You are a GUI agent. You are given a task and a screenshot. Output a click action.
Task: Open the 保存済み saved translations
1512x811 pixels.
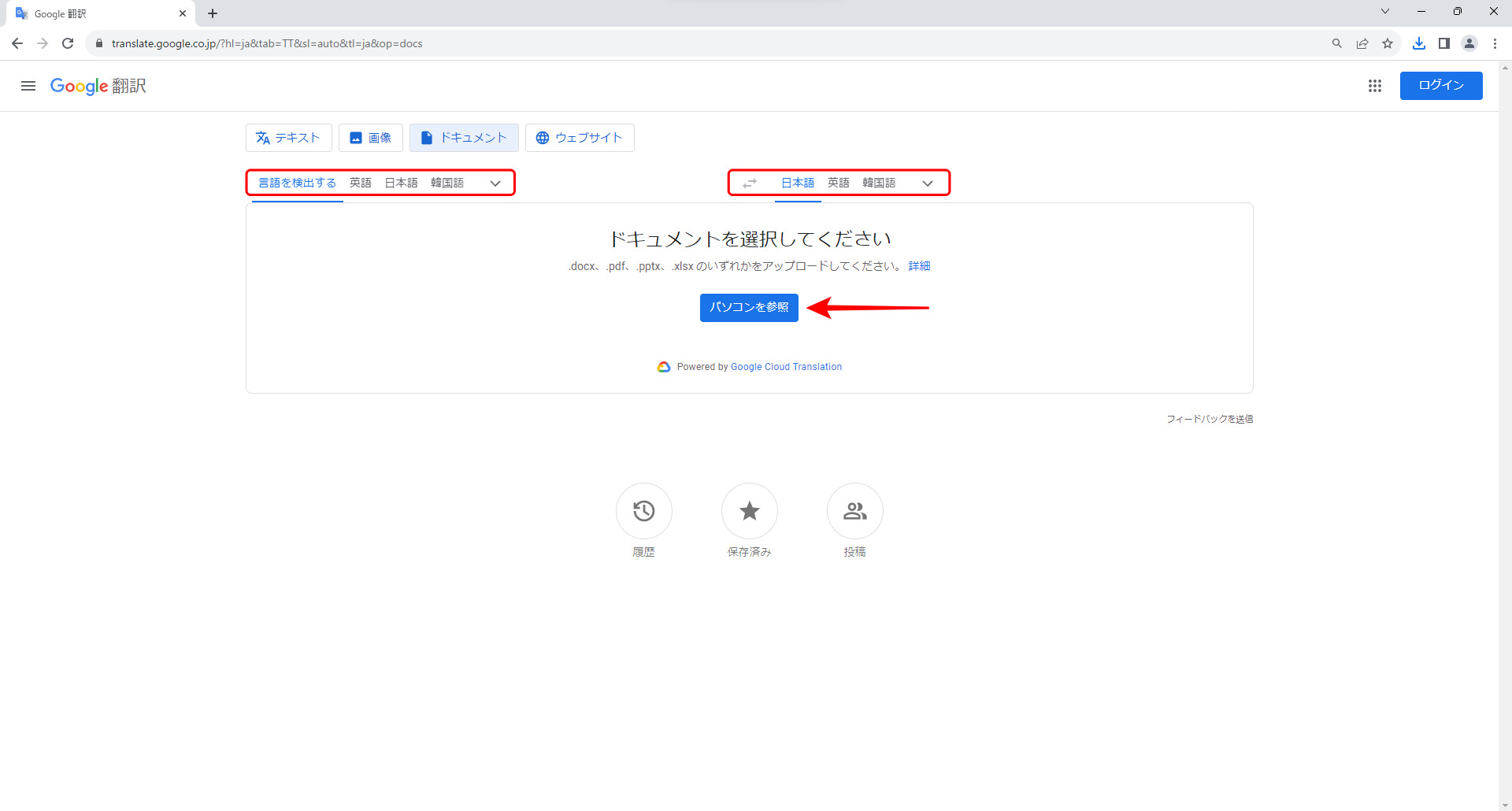point(750,511)
